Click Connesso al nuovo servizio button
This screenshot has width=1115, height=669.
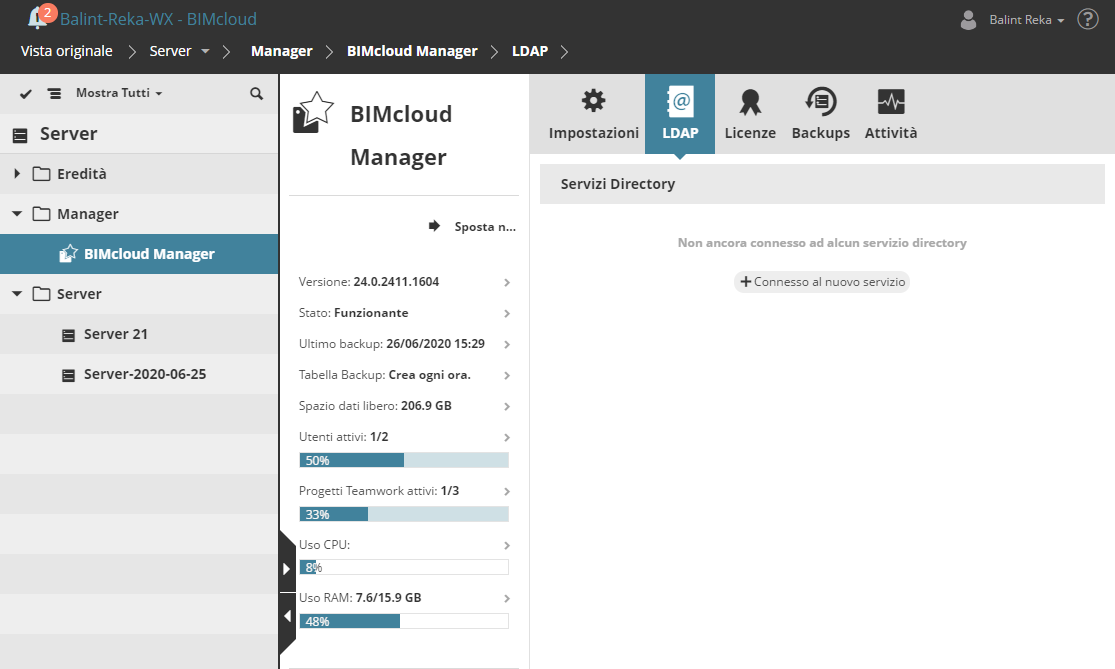pyautogui.click(x=822, y=282)
